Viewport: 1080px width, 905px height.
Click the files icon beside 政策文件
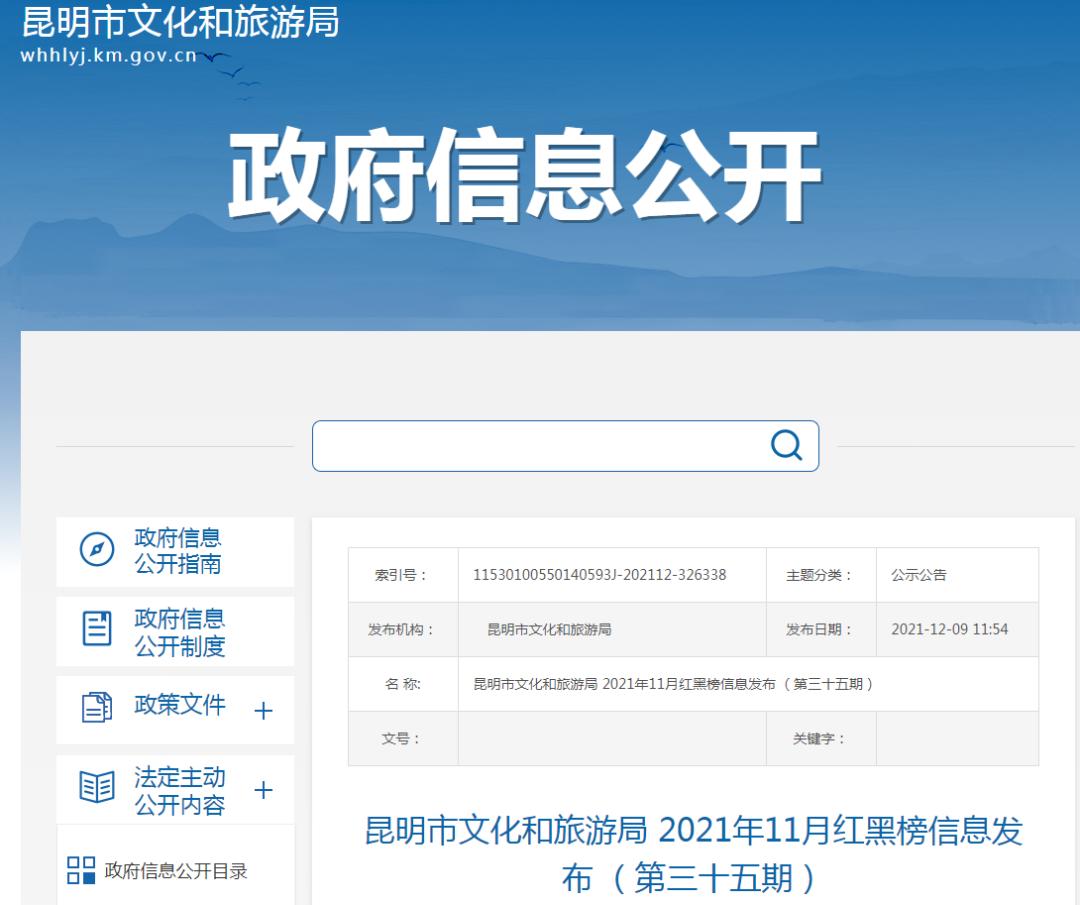(97, 707)
